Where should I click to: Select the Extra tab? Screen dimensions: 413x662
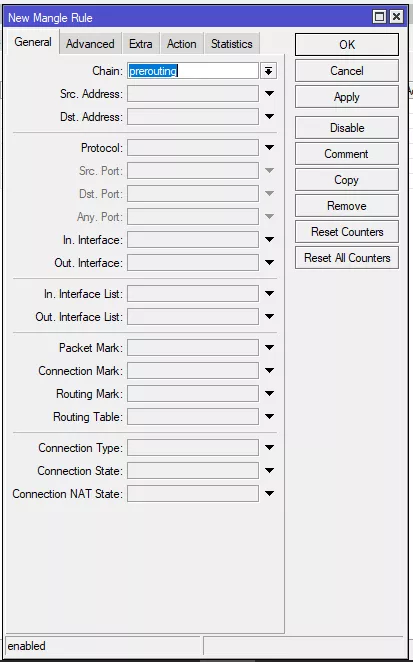click(x=141, y=44)
